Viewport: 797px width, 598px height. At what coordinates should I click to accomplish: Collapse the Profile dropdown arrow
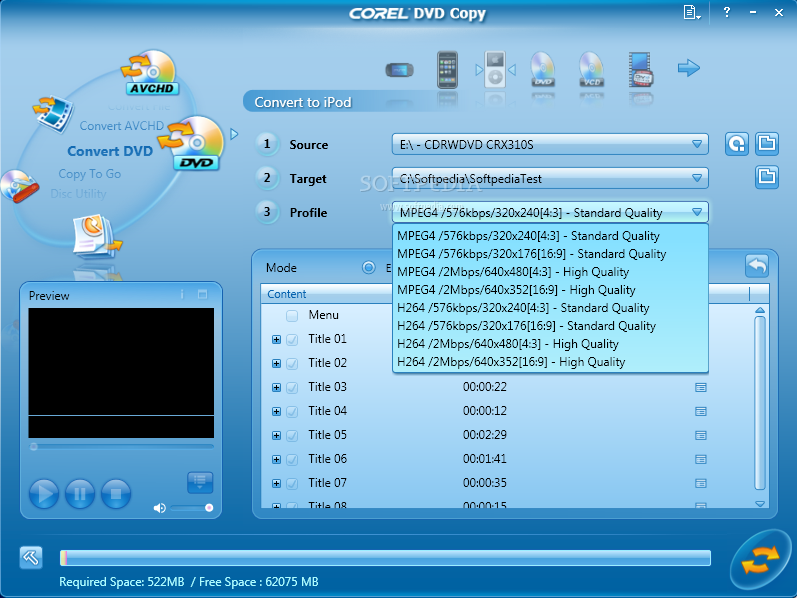(697, 212)
